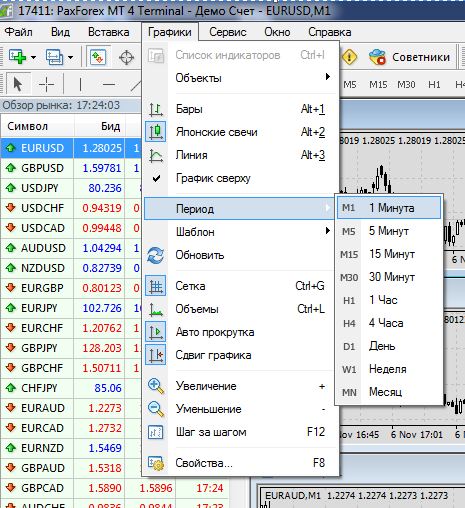Click Шаг за шагом item
The height and width of the screenshot is (508, 465).
tap(240, 432)
